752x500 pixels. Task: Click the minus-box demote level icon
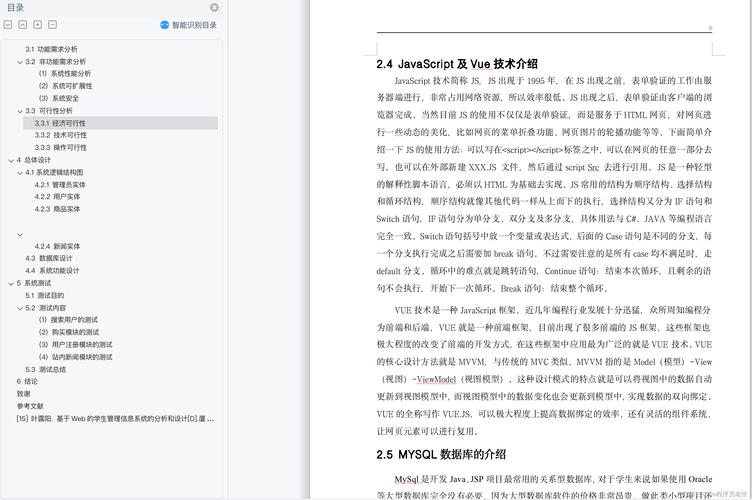52,24
